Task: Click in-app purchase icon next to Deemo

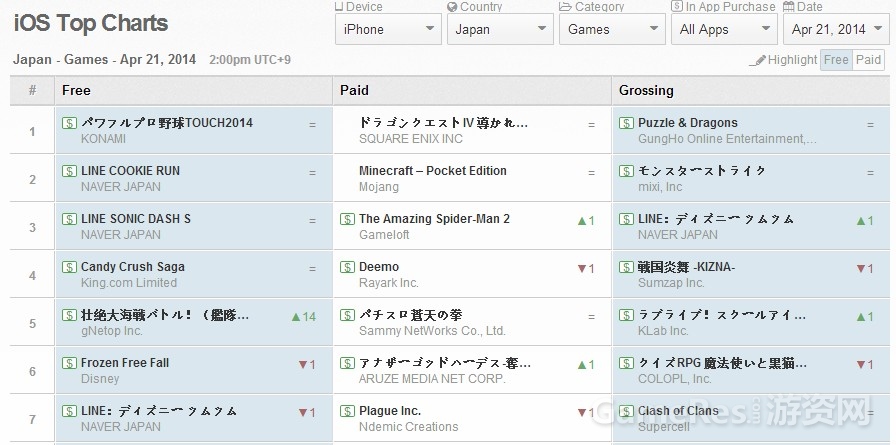Action: (x=347, y=267)
